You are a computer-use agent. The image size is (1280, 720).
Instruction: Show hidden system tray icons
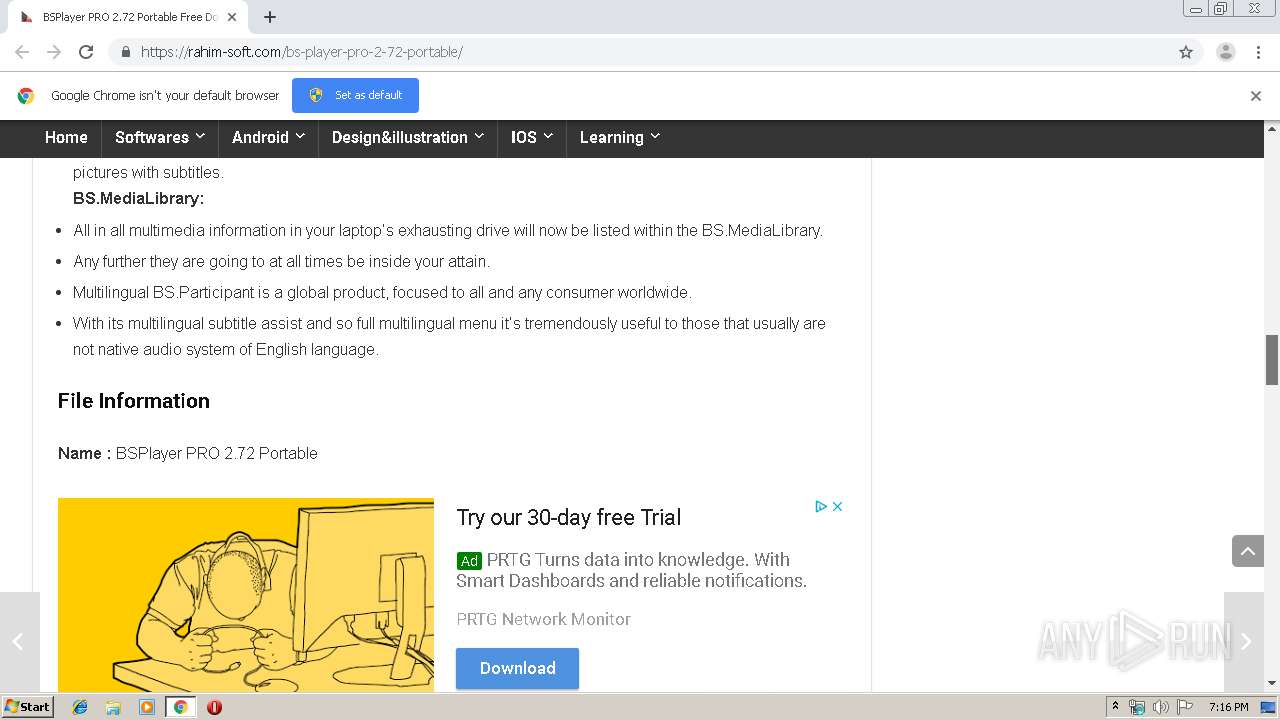coord(1115,707)
